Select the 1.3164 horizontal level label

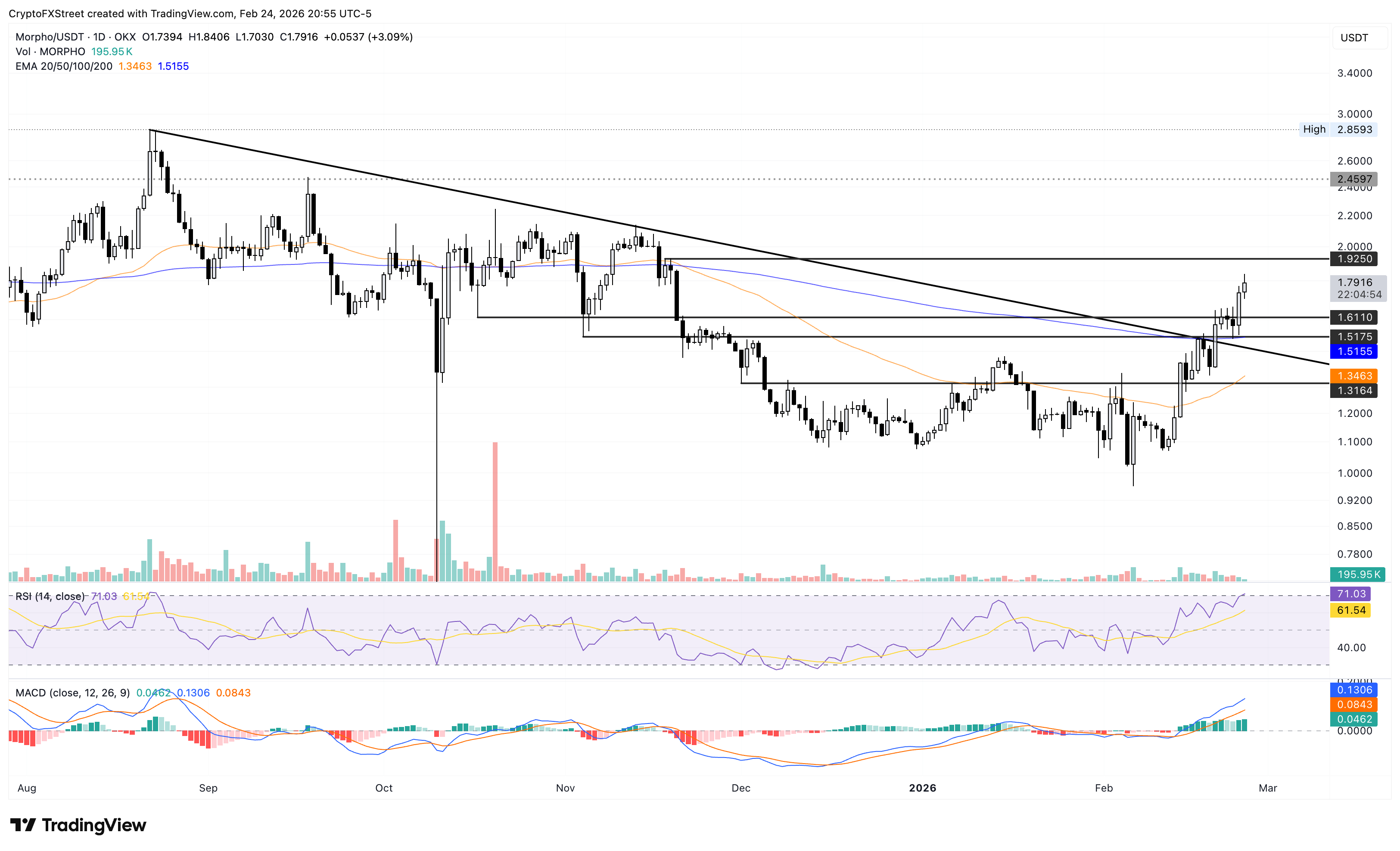(1354, 390)
